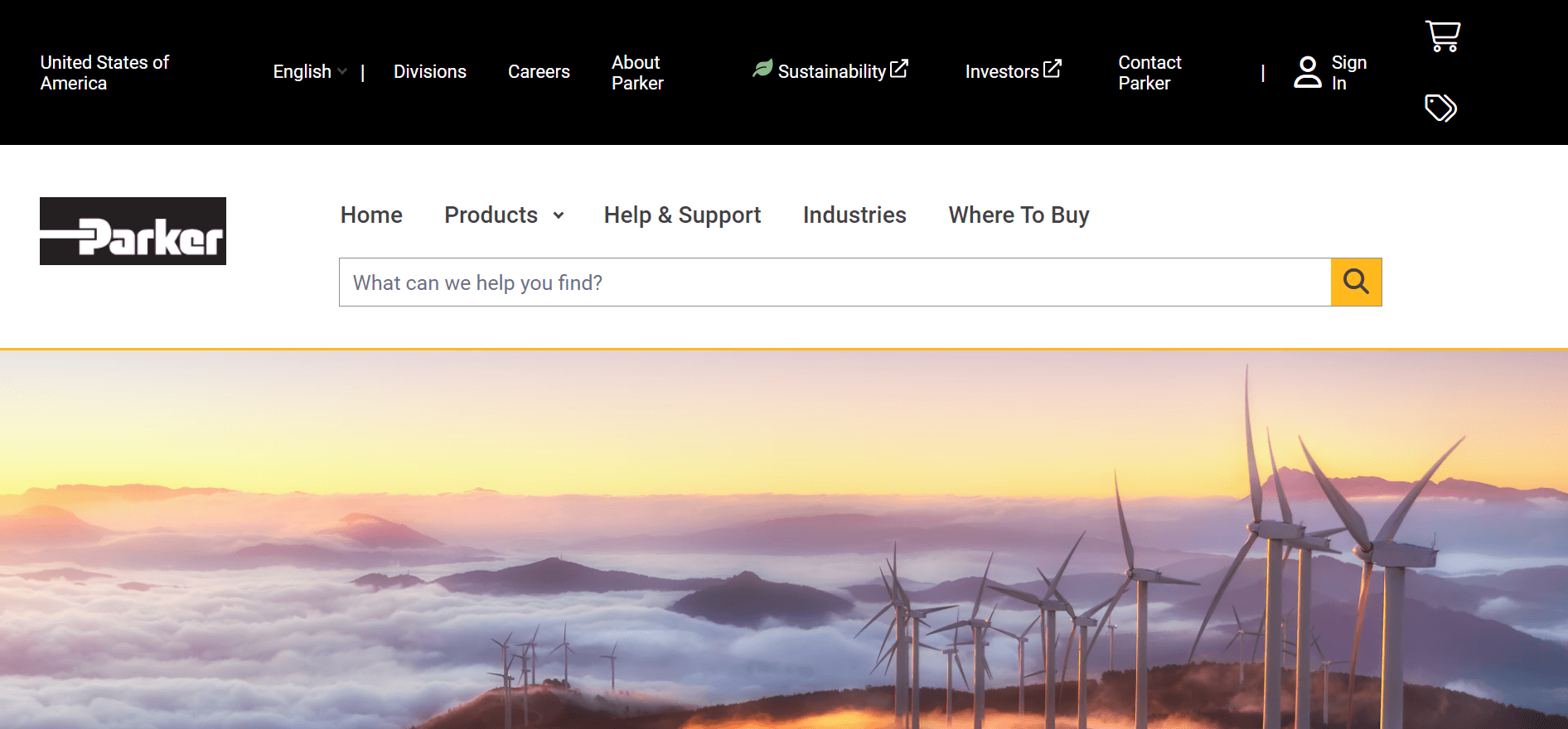Viewport: 1568px width, 729px height.
Task: Open the shopping cart icon
Action: point(1443,36)
